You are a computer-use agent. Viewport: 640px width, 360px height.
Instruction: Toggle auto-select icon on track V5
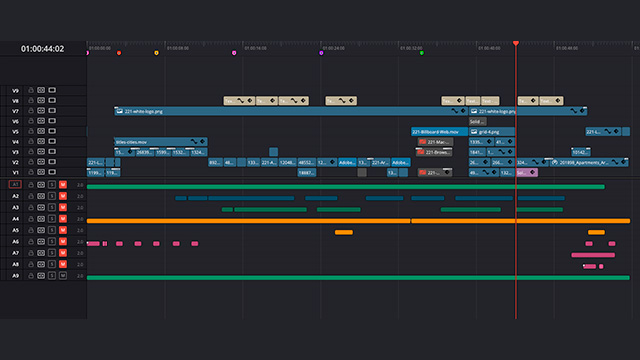[x=41, y=131]
